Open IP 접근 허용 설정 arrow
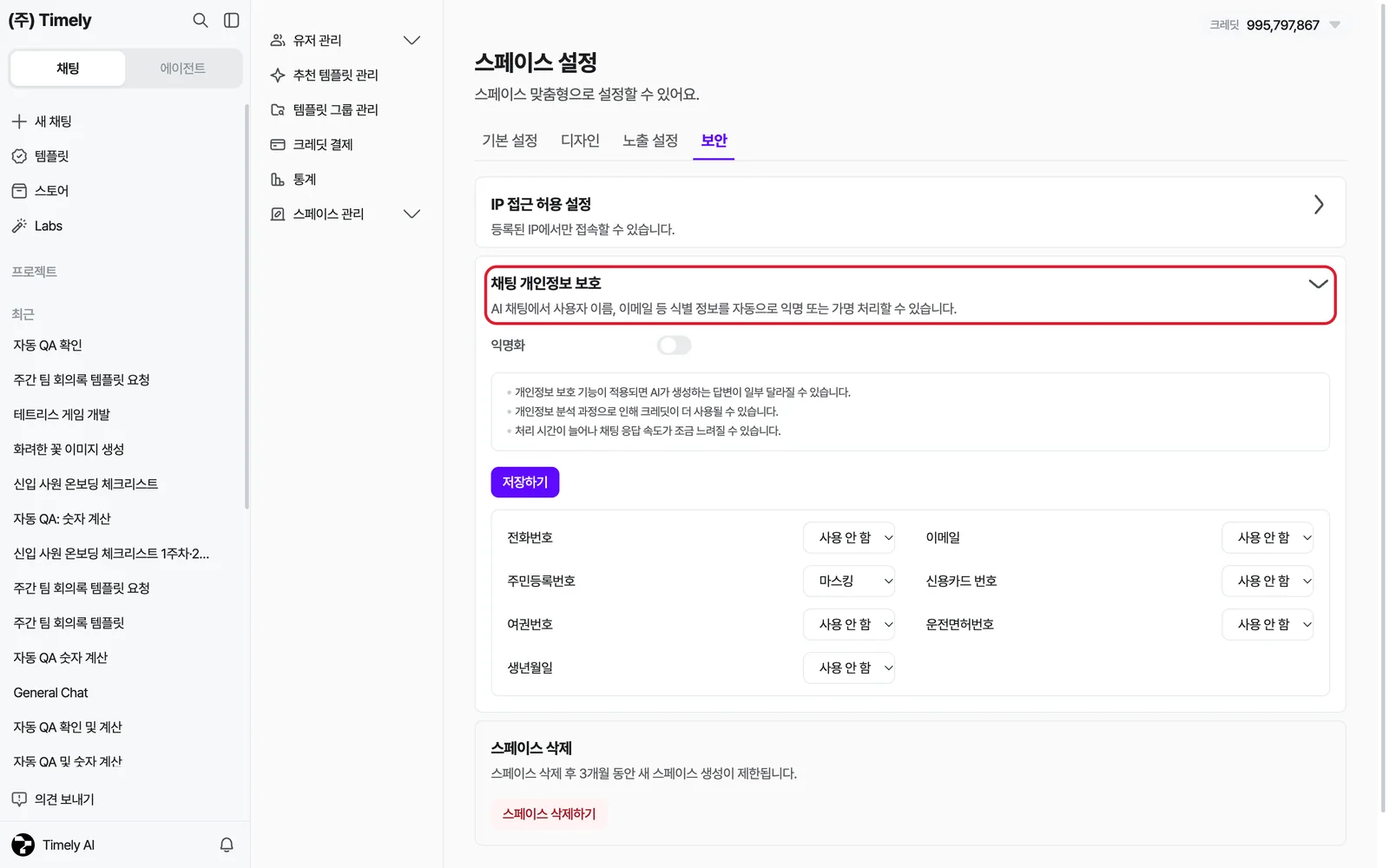The image size is (1389, 868). 1319,205
